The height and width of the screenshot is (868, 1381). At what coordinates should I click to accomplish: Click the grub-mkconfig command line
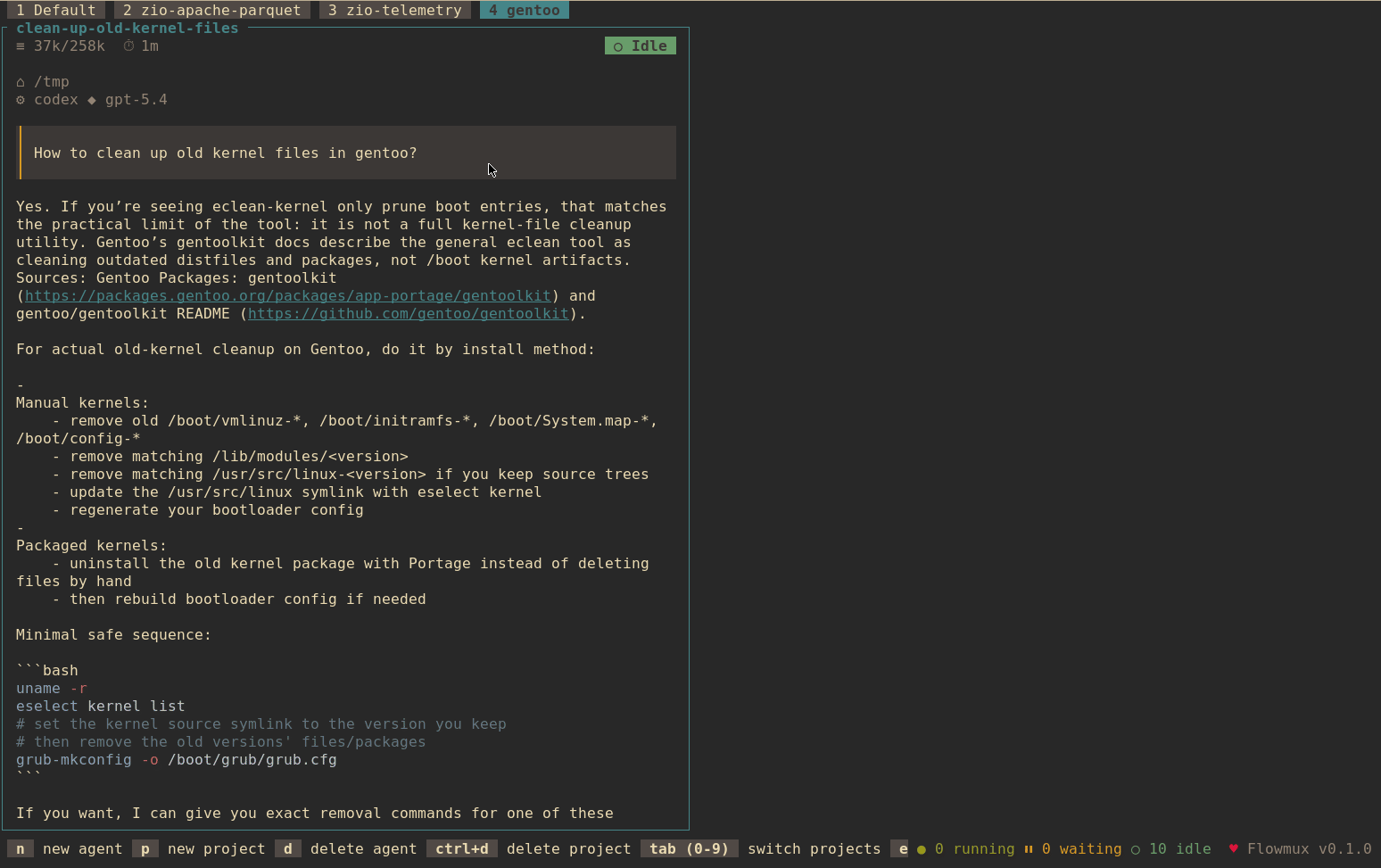coord(177,760)
